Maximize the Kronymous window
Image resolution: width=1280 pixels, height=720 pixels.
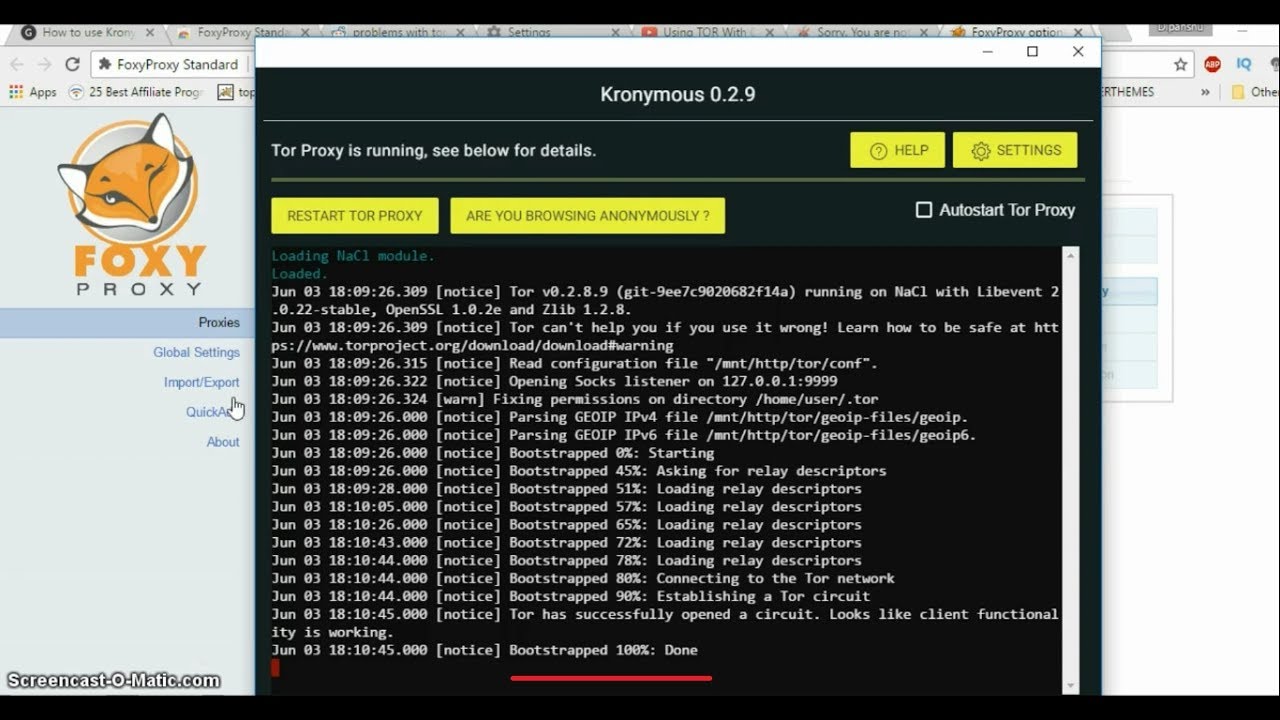pos(1032,52)
